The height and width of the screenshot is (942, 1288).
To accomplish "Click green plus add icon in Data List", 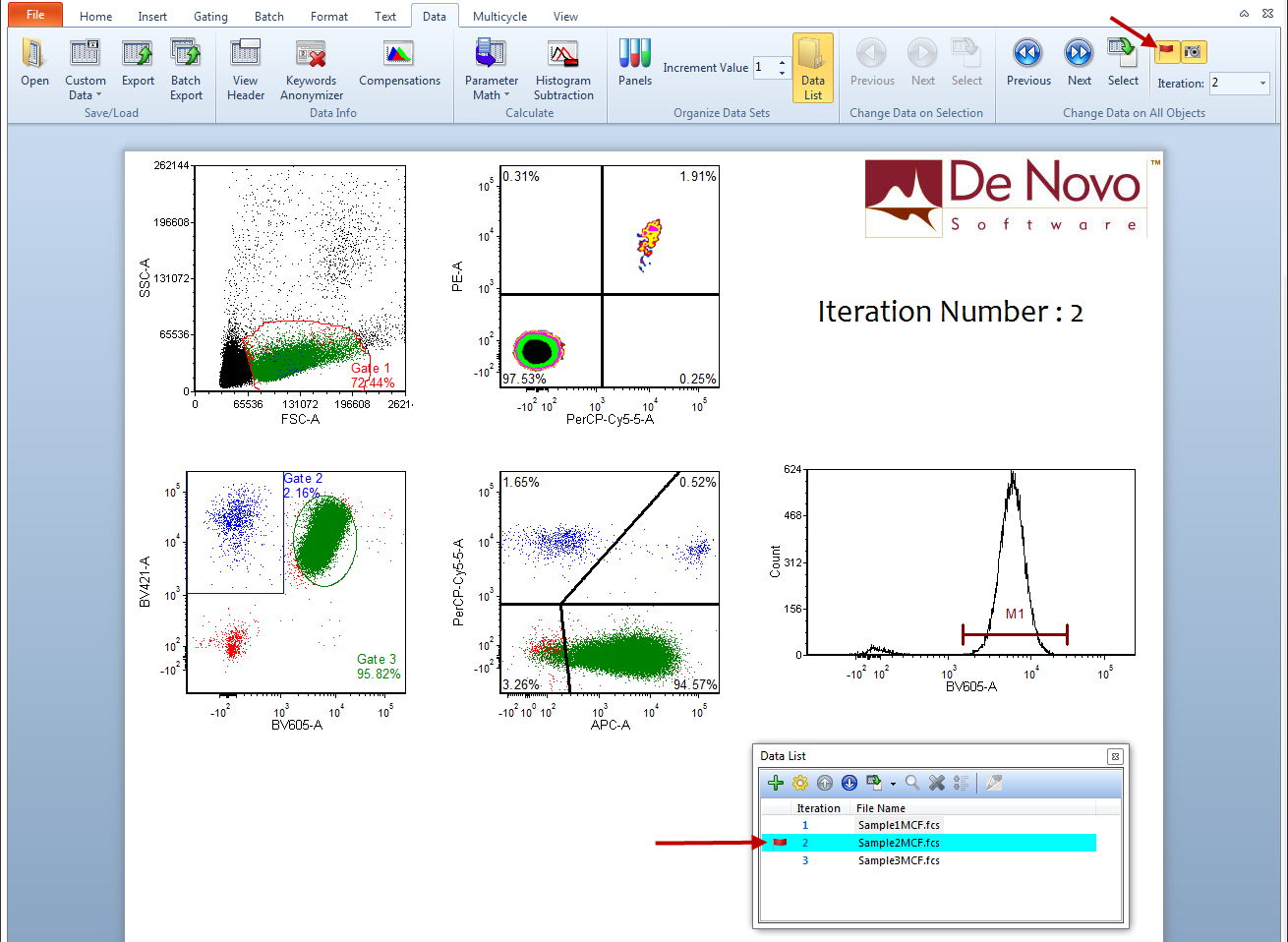I will (776, 783).
